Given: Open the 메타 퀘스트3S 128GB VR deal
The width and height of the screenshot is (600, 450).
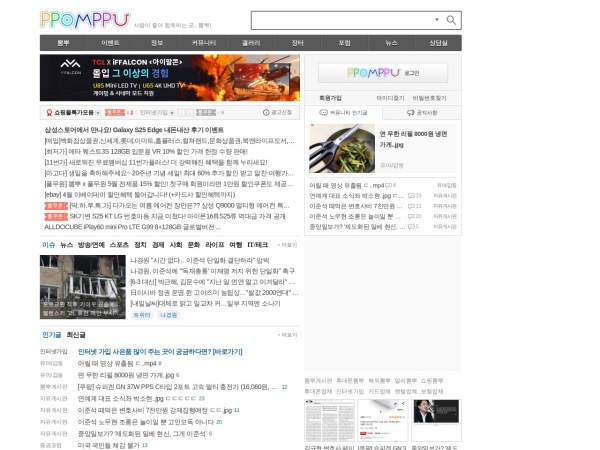Looking at the screenshot, I should [146, 152].
